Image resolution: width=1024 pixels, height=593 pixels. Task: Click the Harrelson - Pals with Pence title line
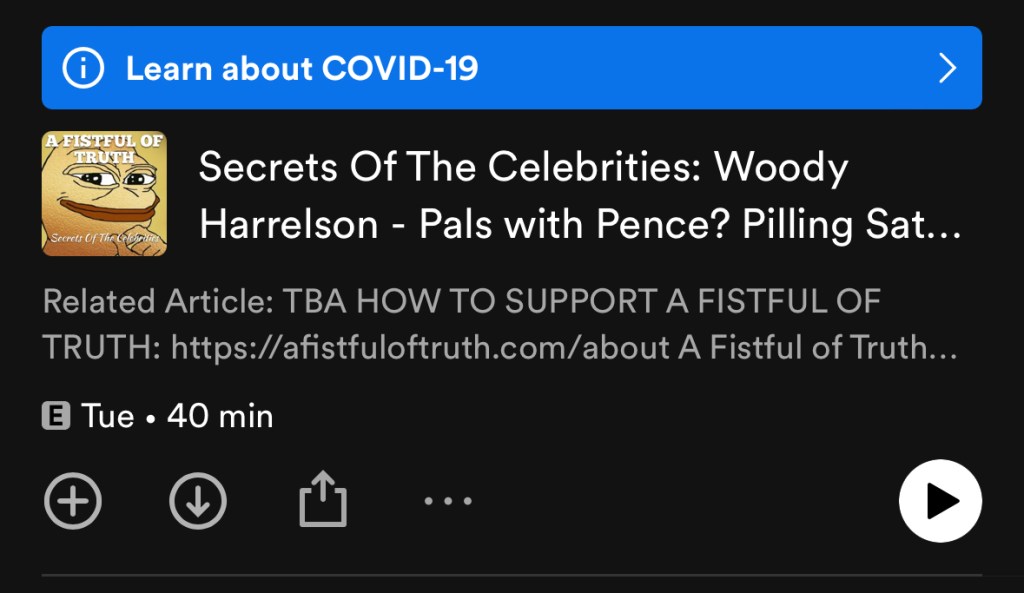point(464,225)
